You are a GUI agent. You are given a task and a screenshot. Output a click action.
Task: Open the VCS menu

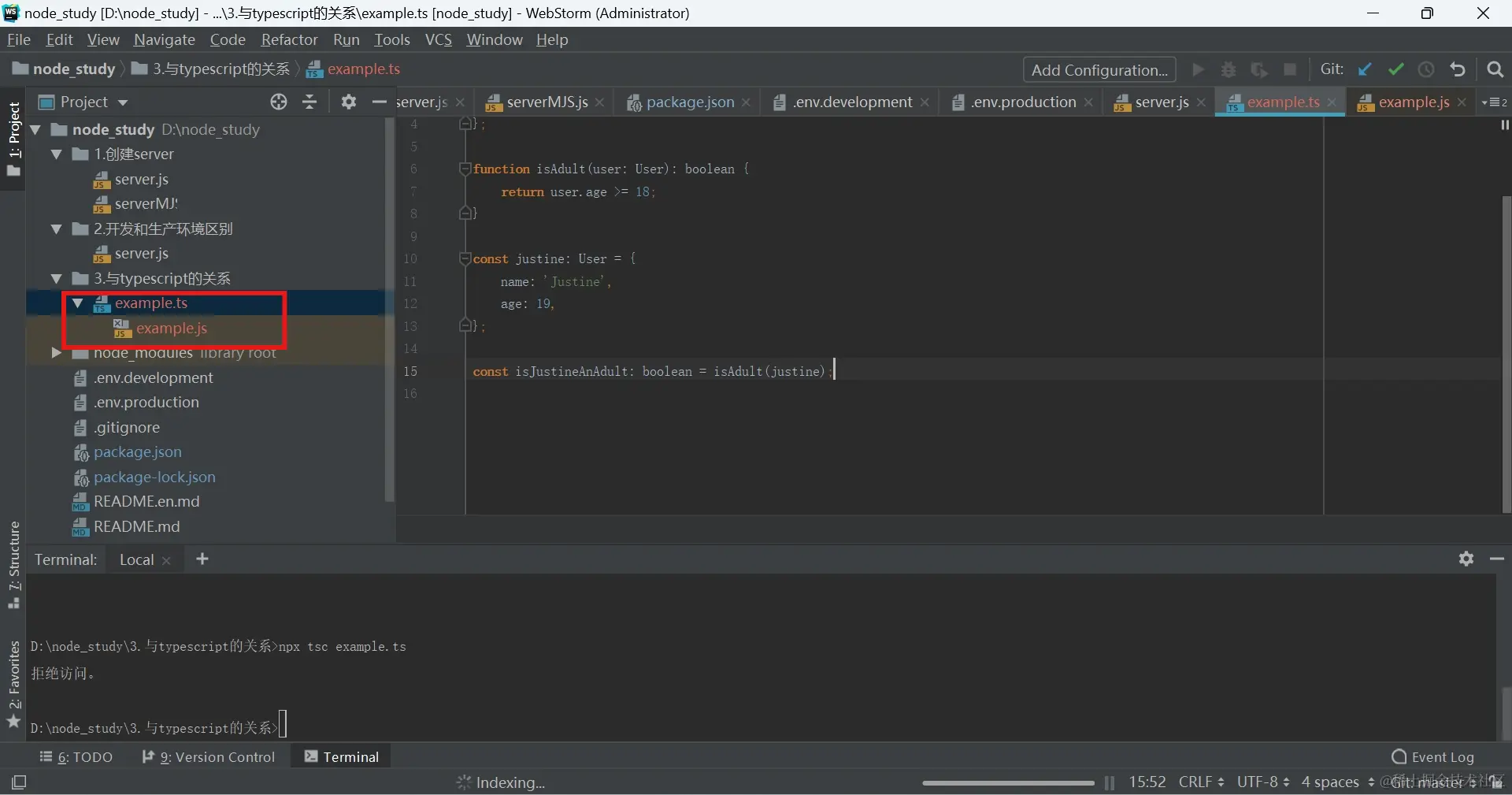click(439, 39)
